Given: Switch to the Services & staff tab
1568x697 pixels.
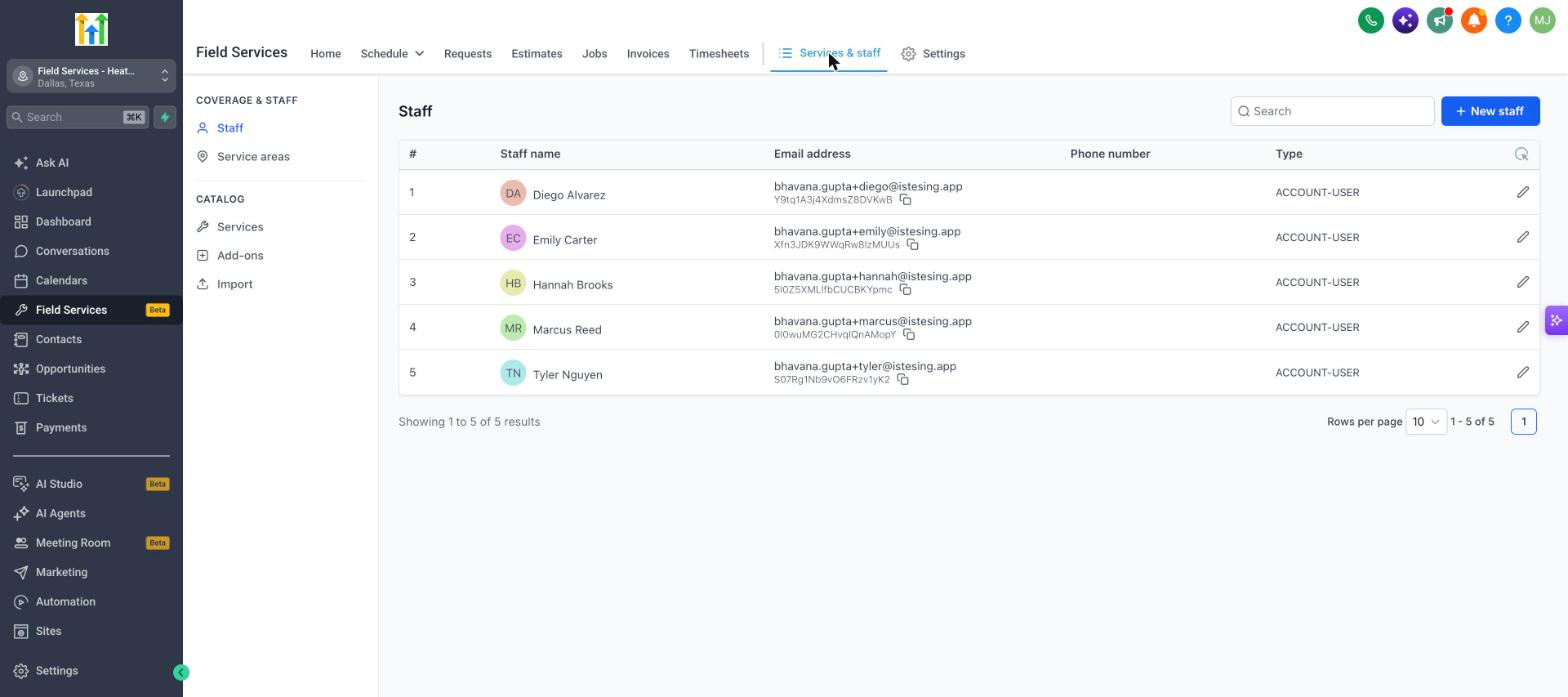Looking at the screenshot, I should (x=829, y=53).
